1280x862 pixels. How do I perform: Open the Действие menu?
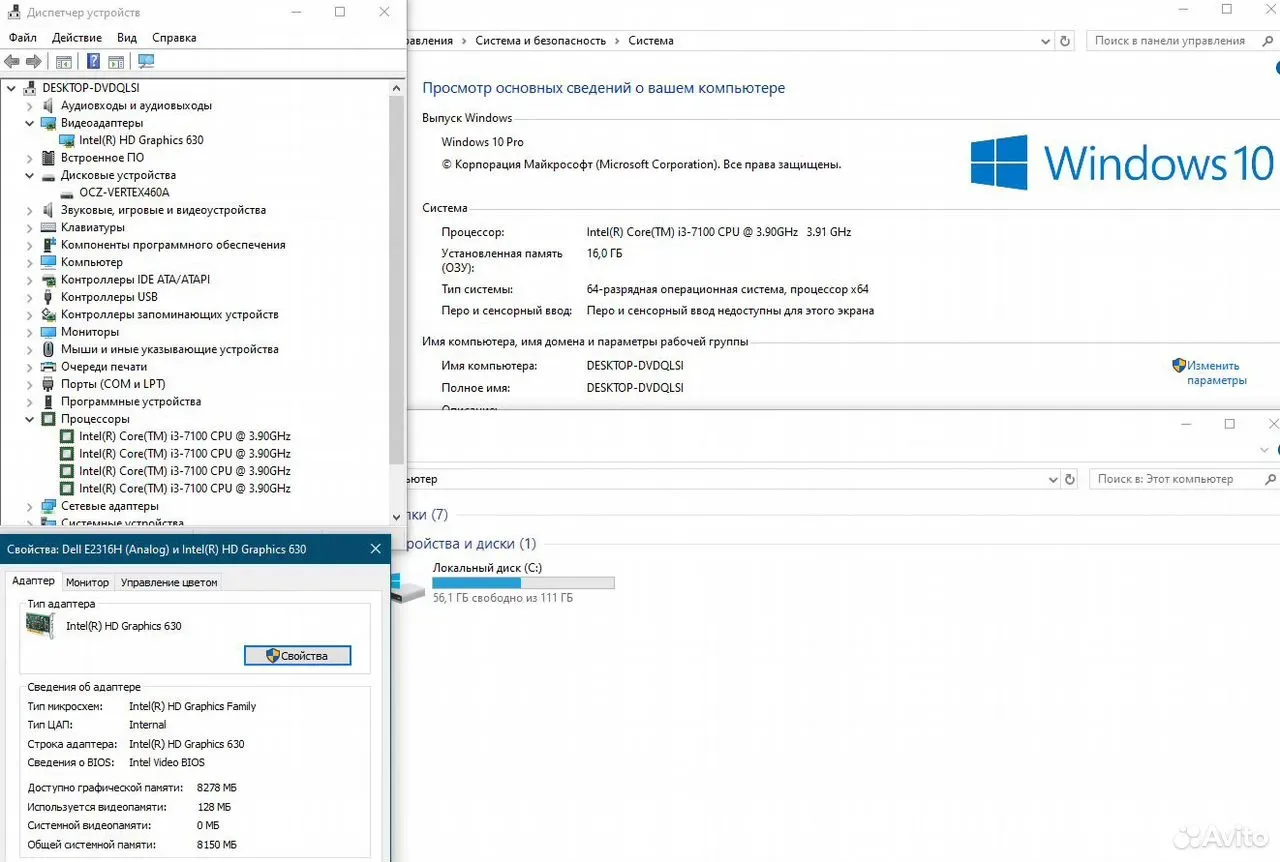76,38
